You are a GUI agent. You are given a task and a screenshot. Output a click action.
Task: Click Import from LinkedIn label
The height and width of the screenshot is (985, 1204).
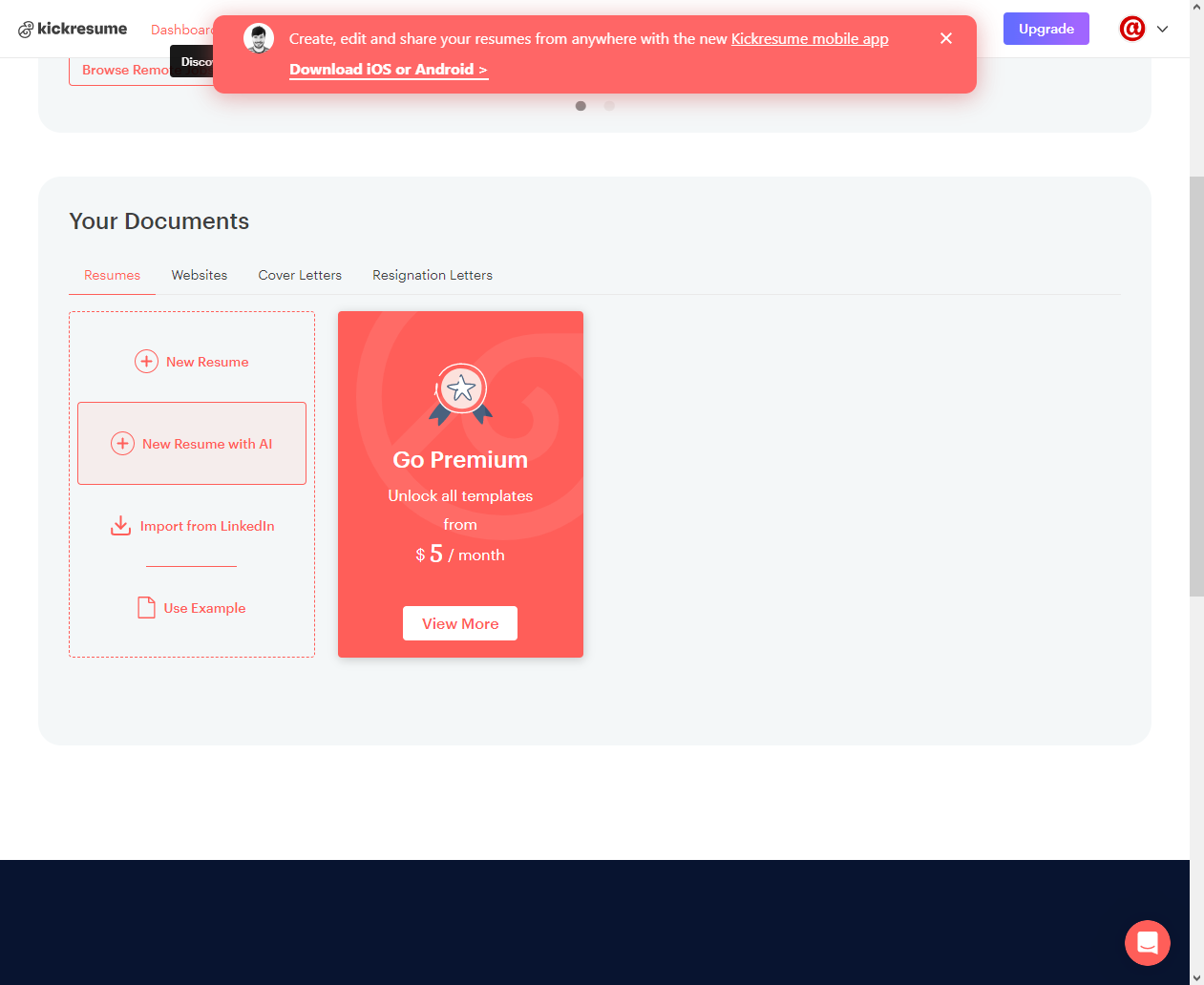tap(207, 526)
